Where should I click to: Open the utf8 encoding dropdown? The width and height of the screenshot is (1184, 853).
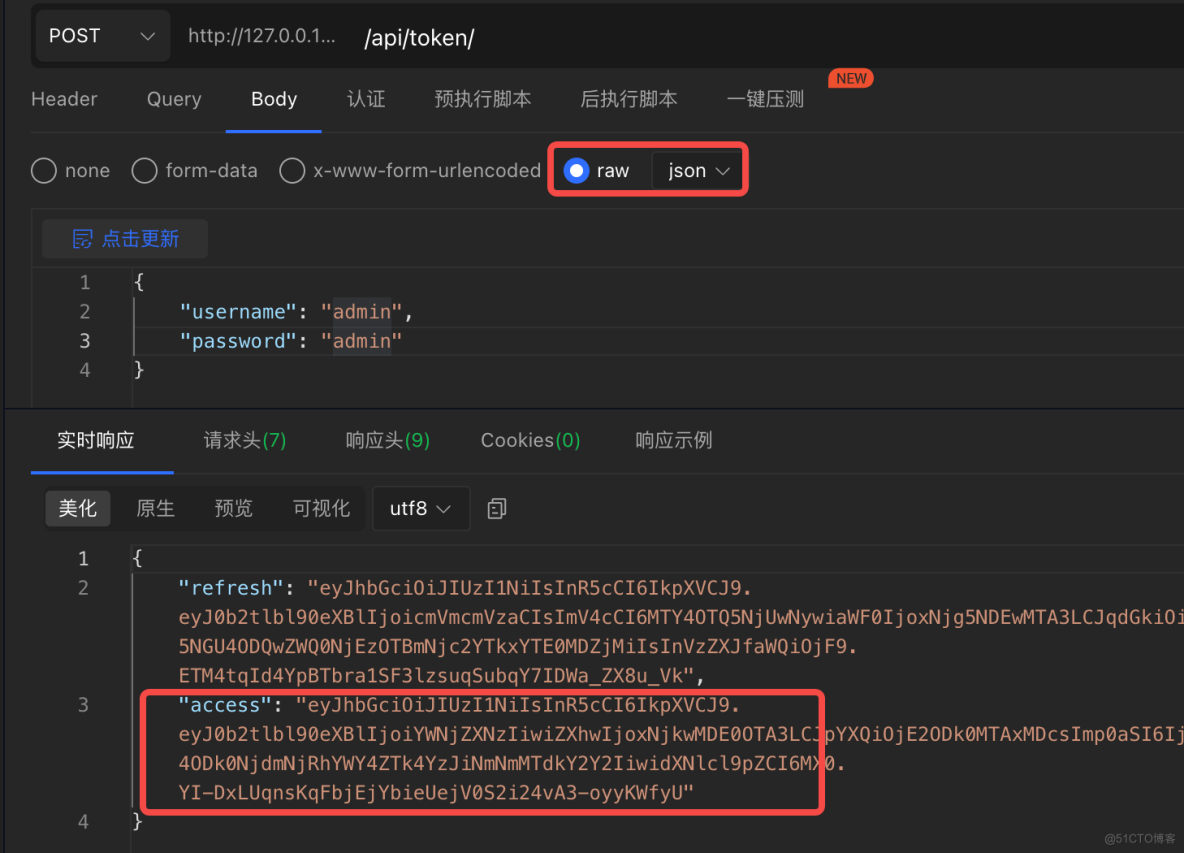coord(421,509)
